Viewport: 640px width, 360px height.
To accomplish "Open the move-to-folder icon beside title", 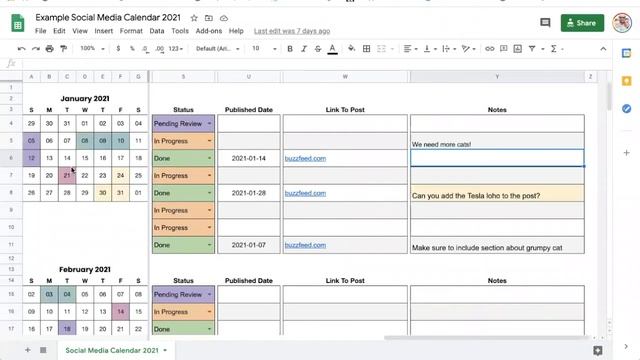I will pos(209,18).
